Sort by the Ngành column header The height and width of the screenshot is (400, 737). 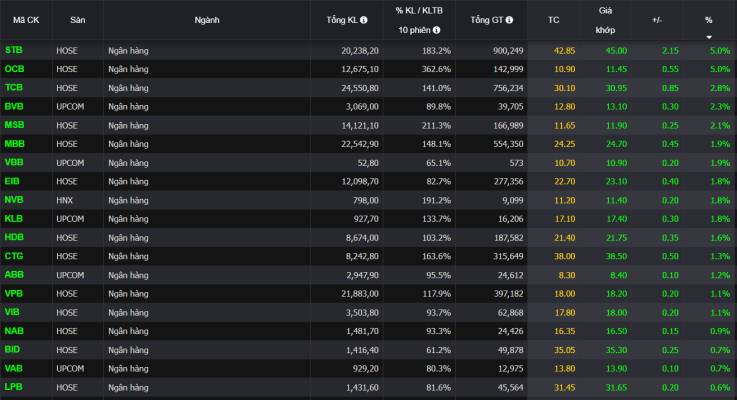pos(207,20)
